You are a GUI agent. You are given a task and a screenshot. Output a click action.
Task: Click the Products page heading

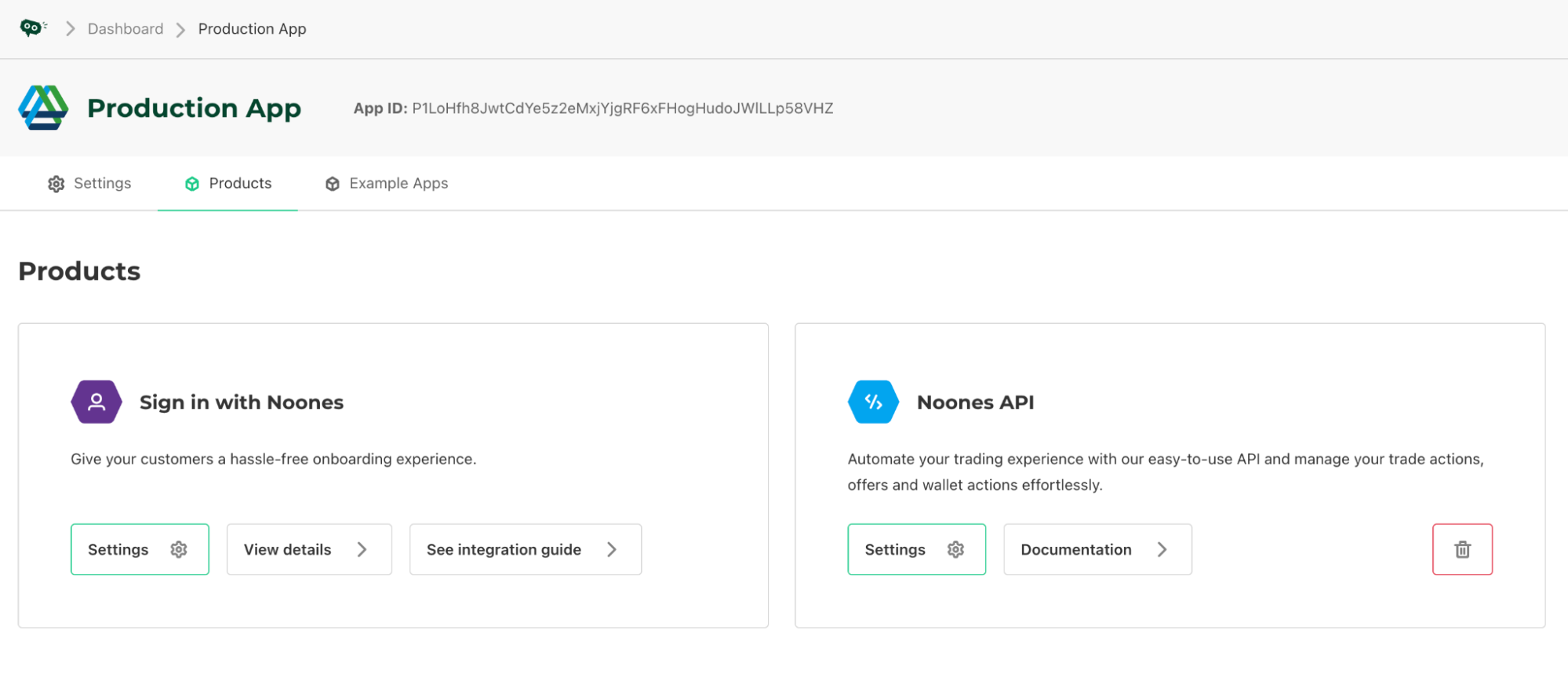coord(79,271)
